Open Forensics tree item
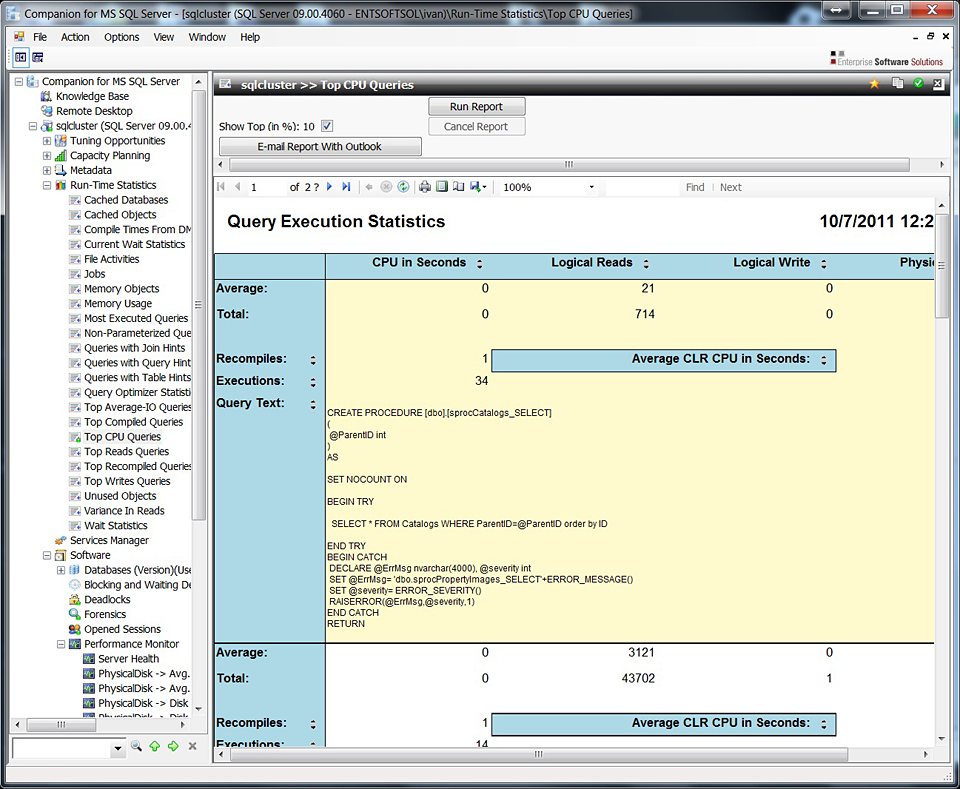 pyautogui.click(x=105, y=614)
